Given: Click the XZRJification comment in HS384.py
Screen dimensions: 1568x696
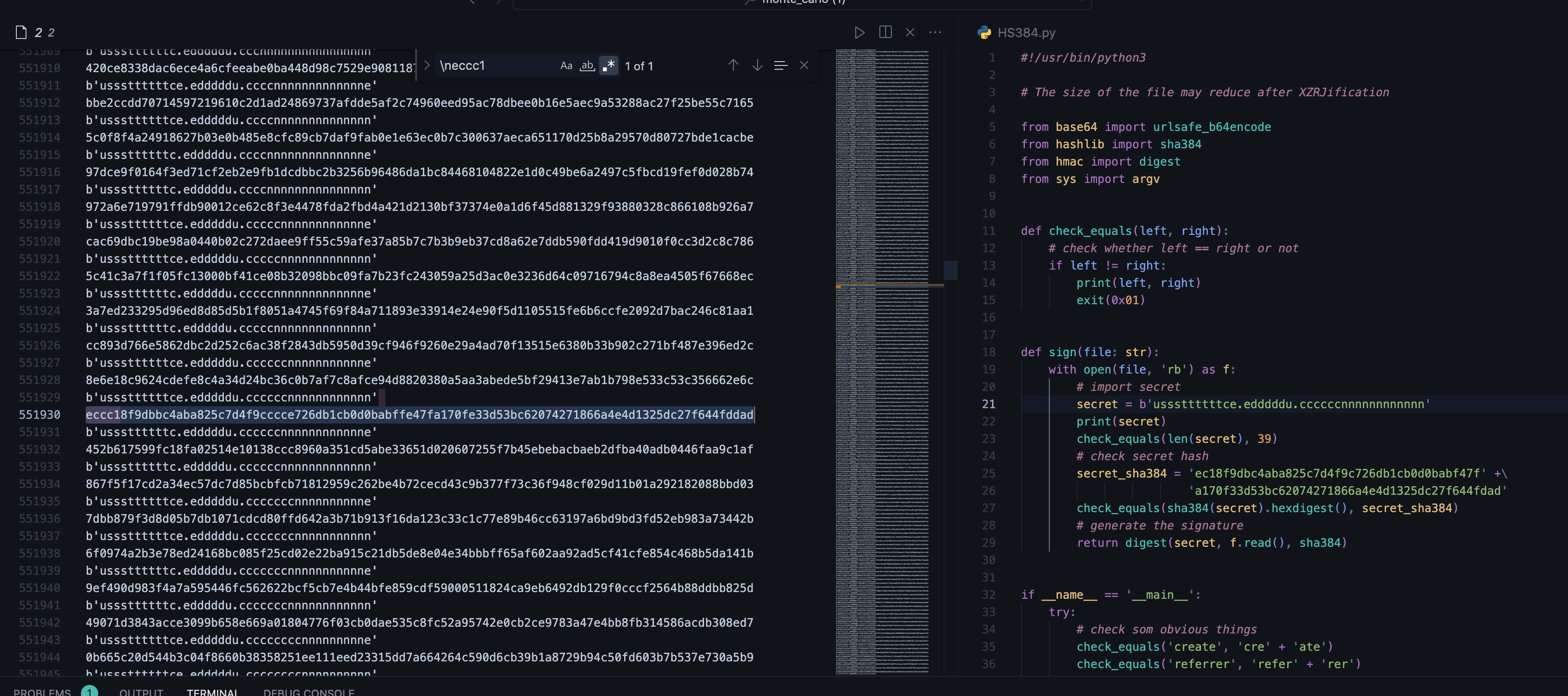Looking at the screenshot, I should click(1205, 92).
